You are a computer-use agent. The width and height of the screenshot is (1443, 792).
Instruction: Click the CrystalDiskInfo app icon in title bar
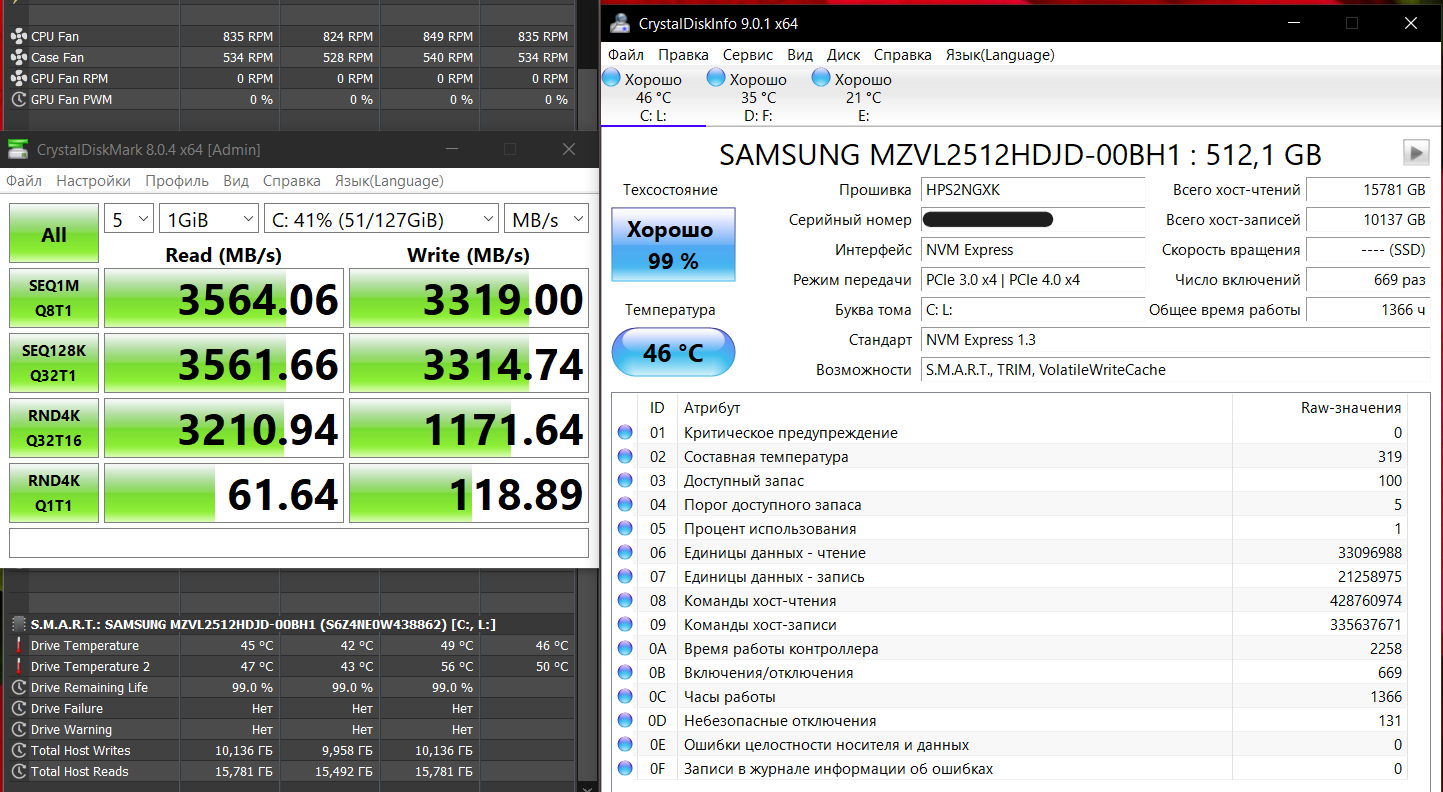pos(620,23)
